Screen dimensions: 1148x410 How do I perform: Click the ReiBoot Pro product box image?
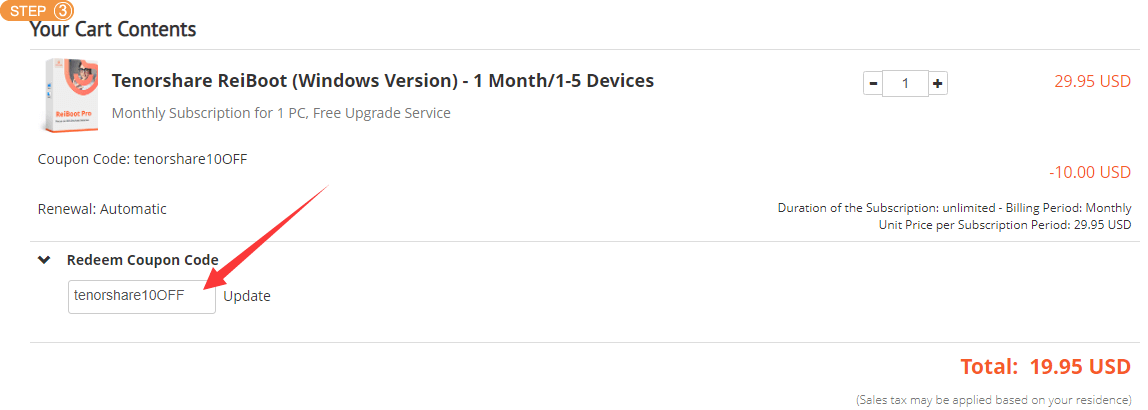tap(71, 95)
